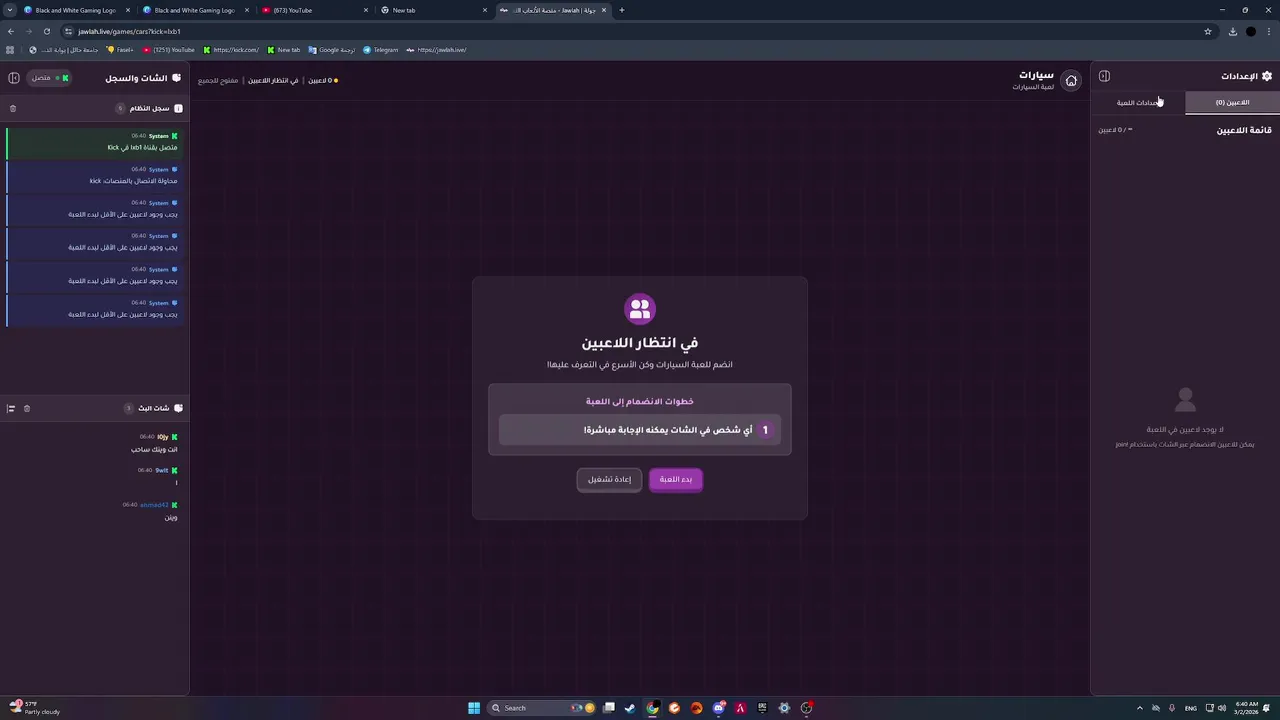Switch to إعدادات اللعبة tab
The width and height of the screenshot is (1280, 720).
(1138, 102)
